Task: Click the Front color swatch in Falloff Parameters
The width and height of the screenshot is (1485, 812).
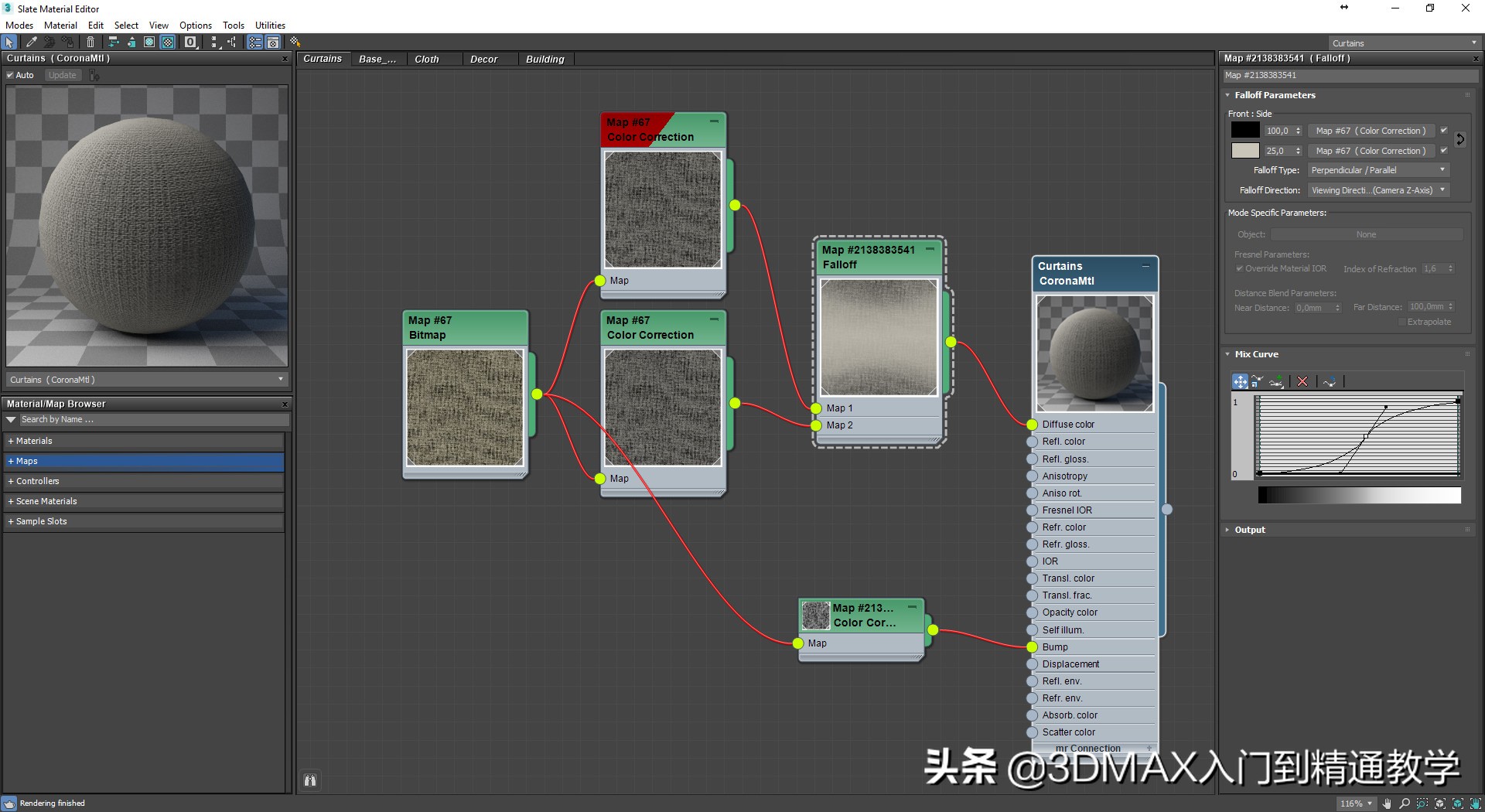Action: click(x=1244, y=130)
